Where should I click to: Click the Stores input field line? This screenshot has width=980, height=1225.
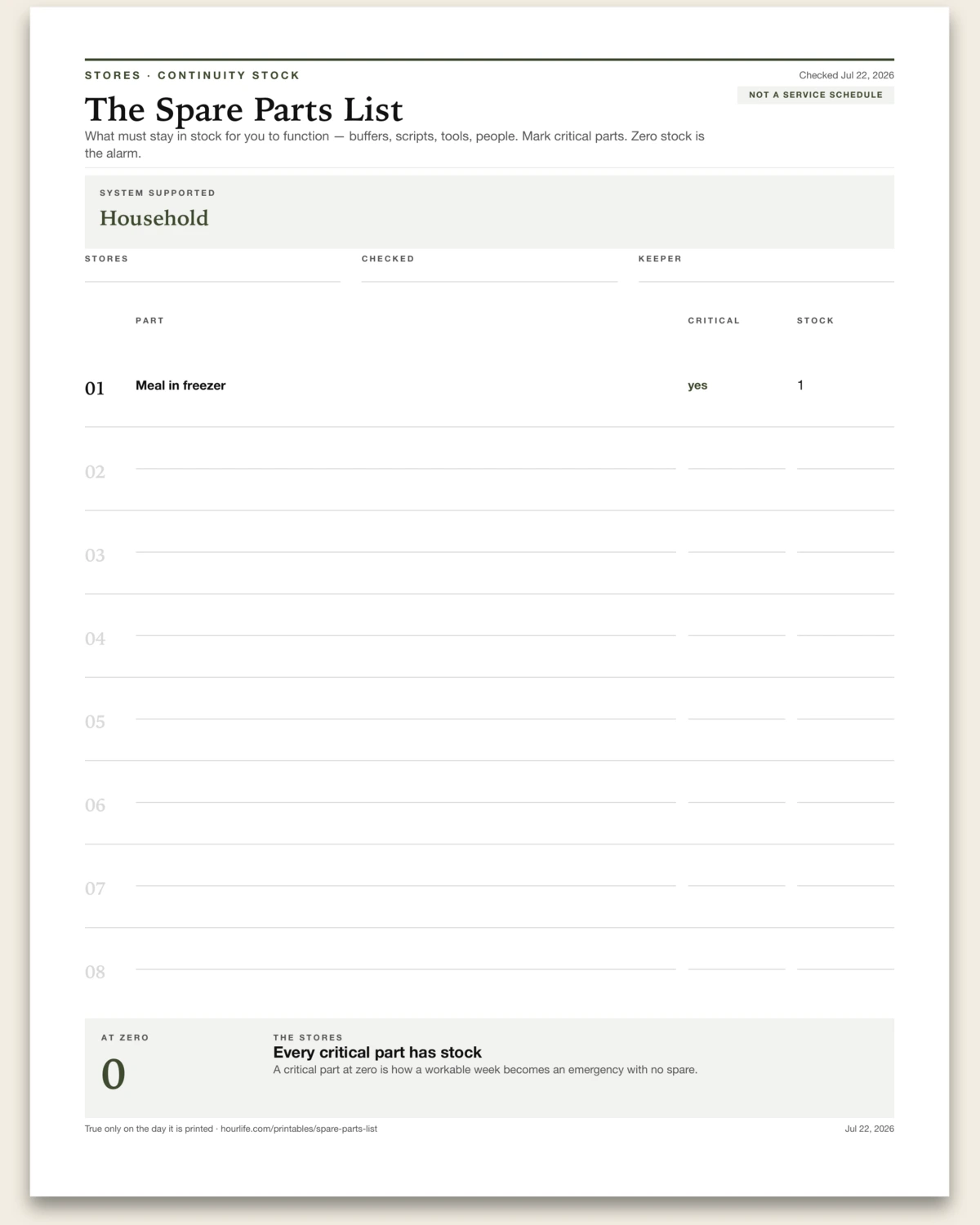coord(212,274)
